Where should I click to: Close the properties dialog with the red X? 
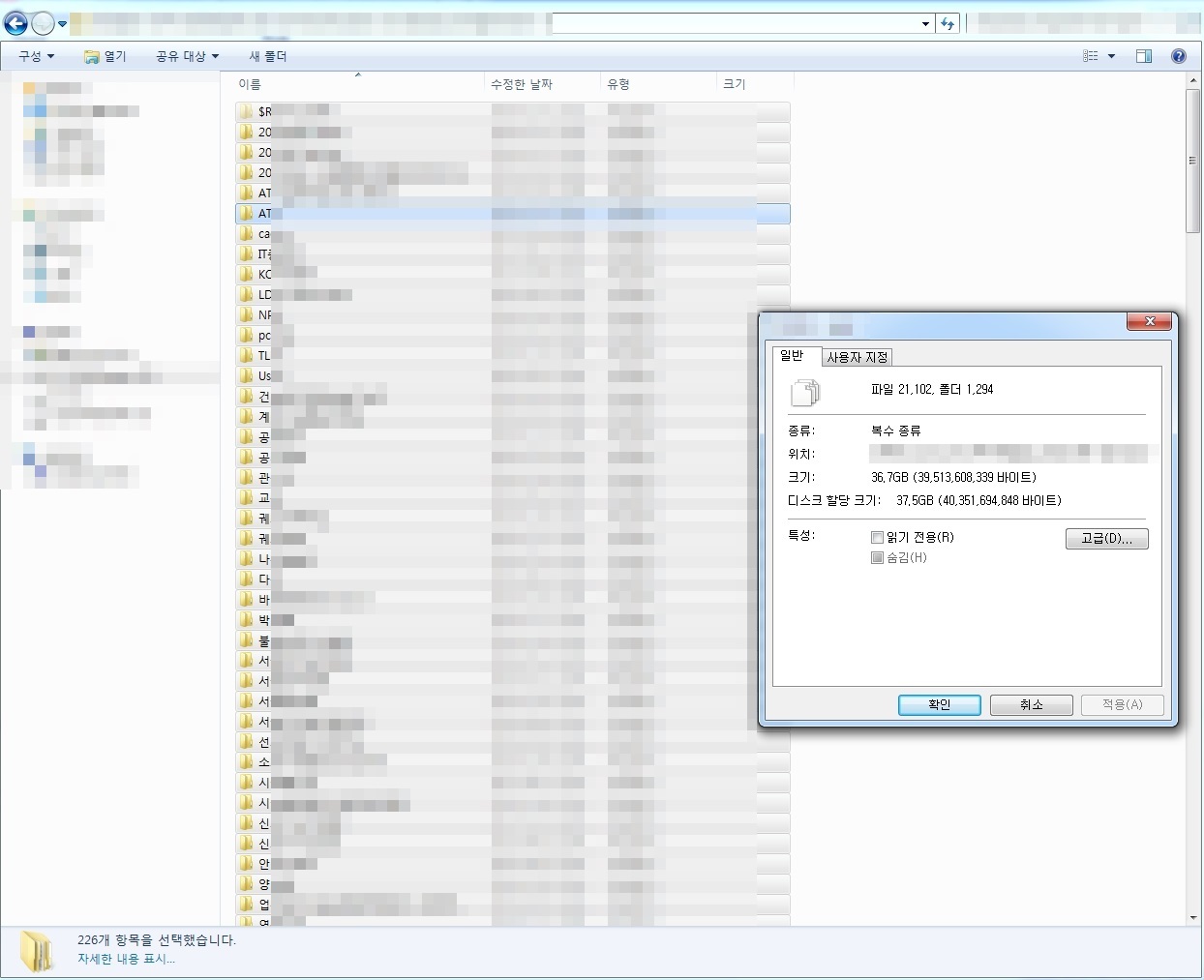(x=1150, y=321)
